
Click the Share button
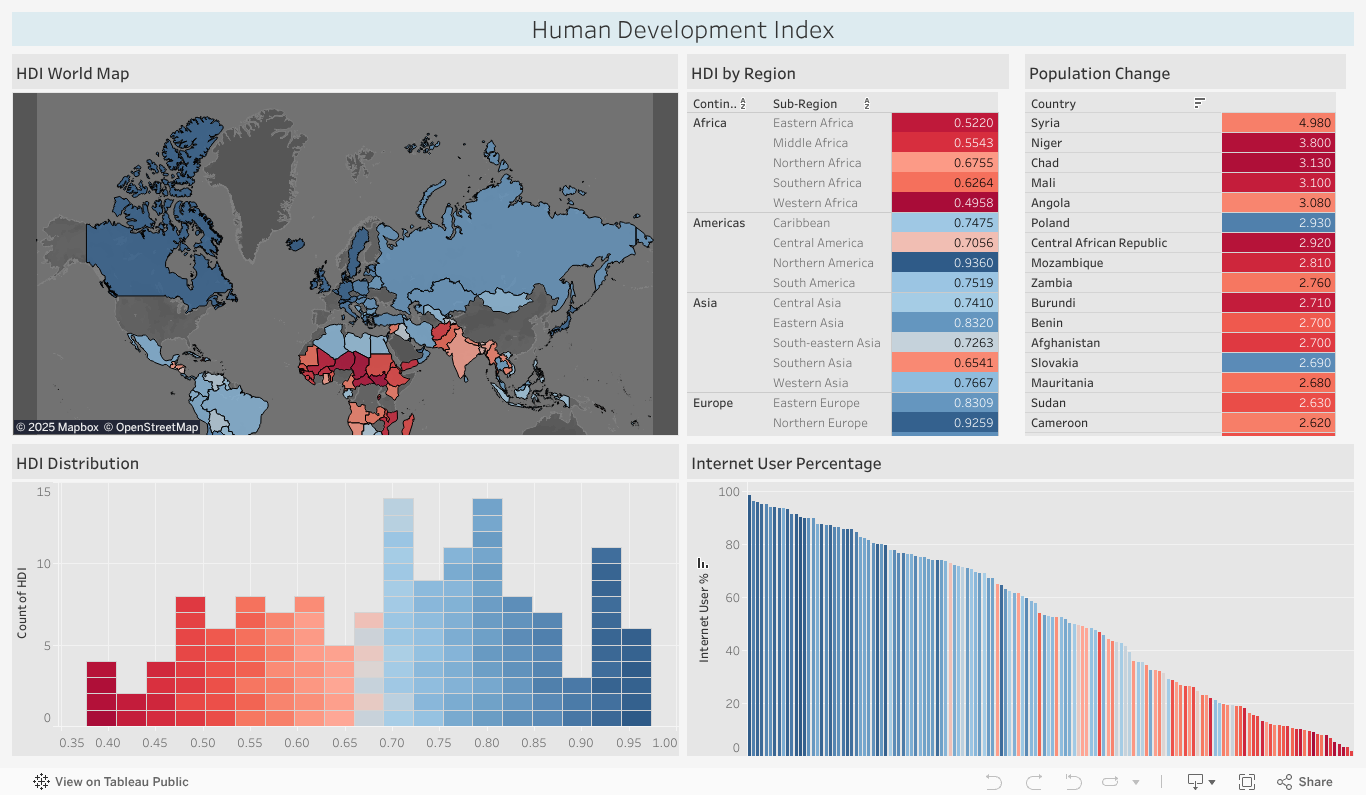[1304, 781]
